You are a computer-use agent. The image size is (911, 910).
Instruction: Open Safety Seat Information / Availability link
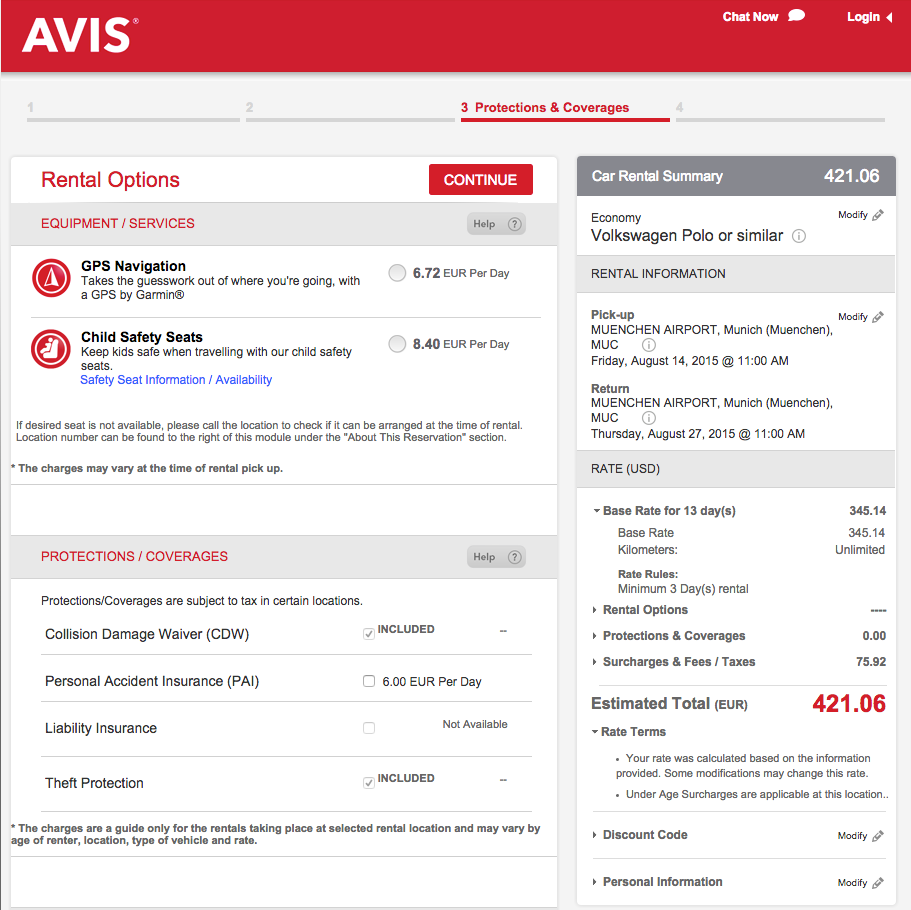pyautogui.click(x=176, y=380)
